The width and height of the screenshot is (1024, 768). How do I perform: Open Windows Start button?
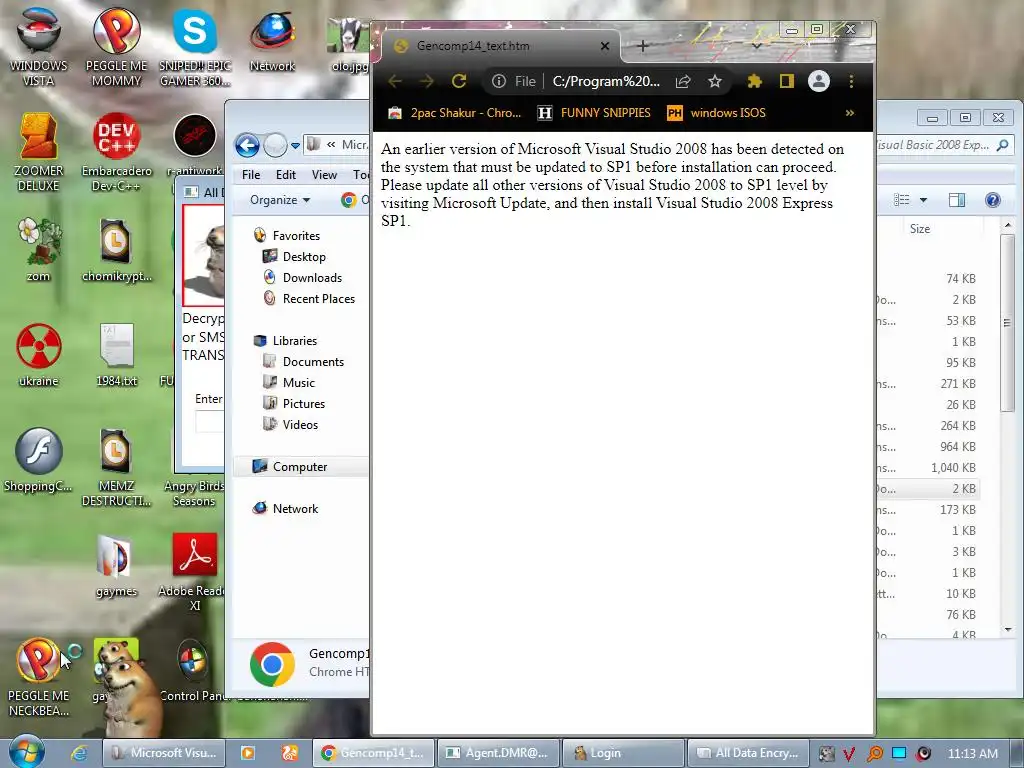click(27, 752)
